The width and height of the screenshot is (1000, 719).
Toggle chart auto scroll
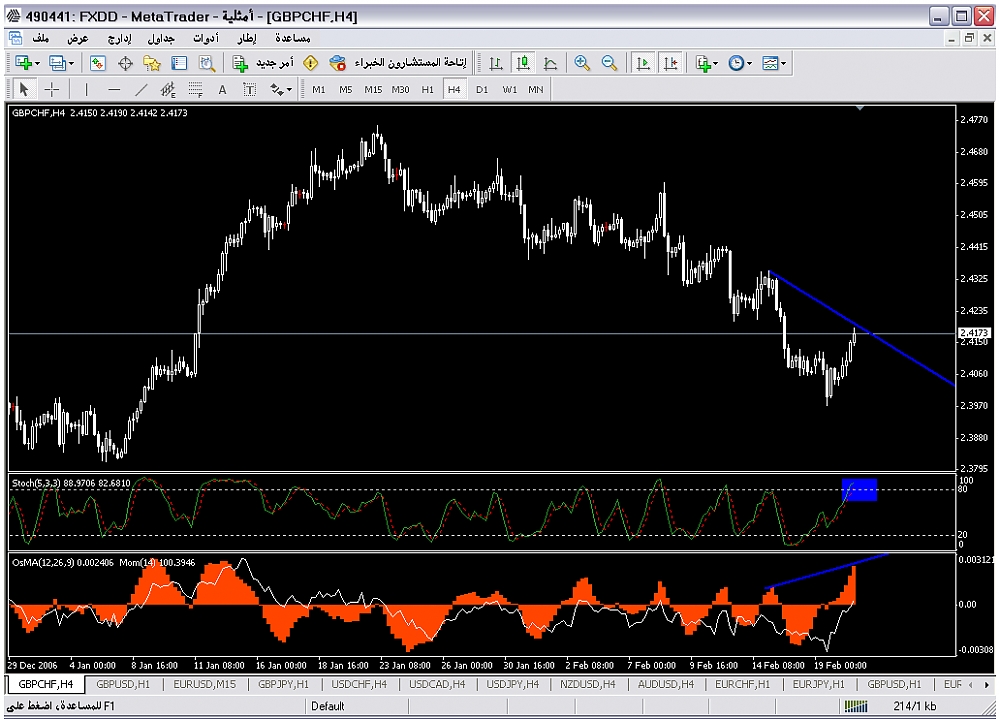click(x=643, y=63)
